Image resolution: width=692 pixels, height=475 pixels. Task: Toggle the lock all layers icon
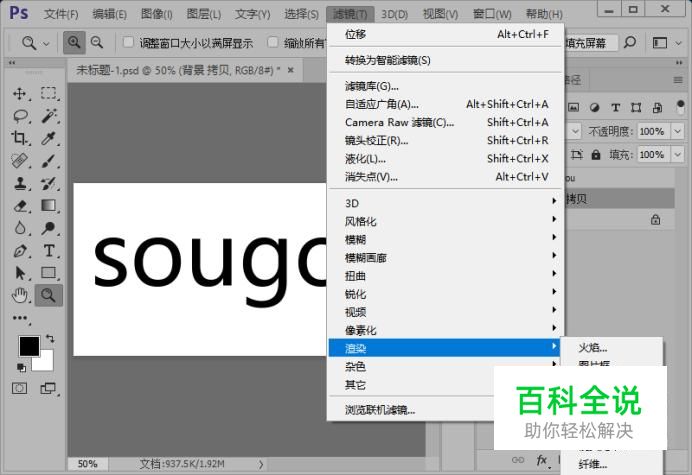click(596, 155)
